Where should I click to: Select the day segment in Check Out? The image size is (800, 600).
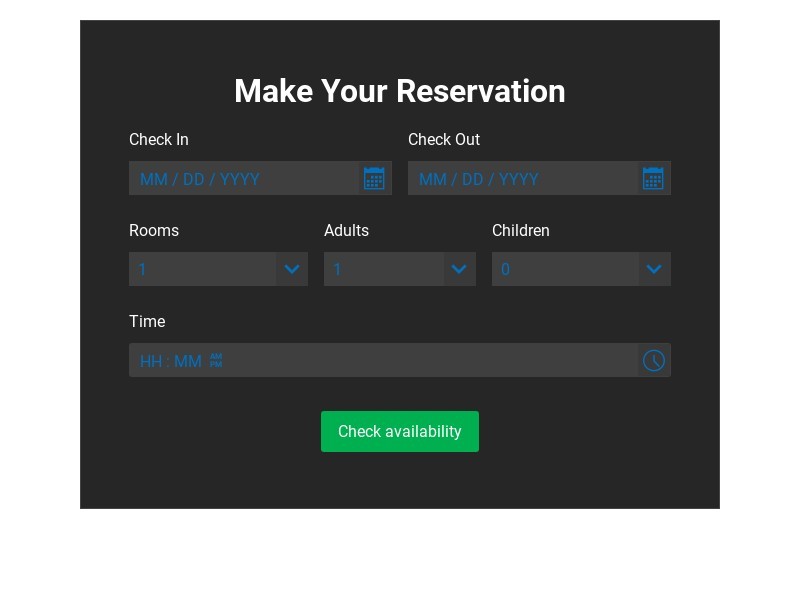473,180
